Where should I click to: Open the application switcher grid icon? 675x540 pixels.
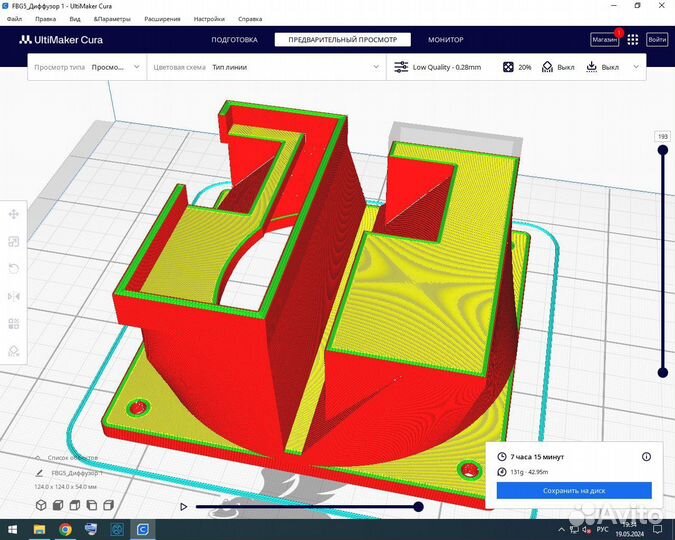pos(632,40)
